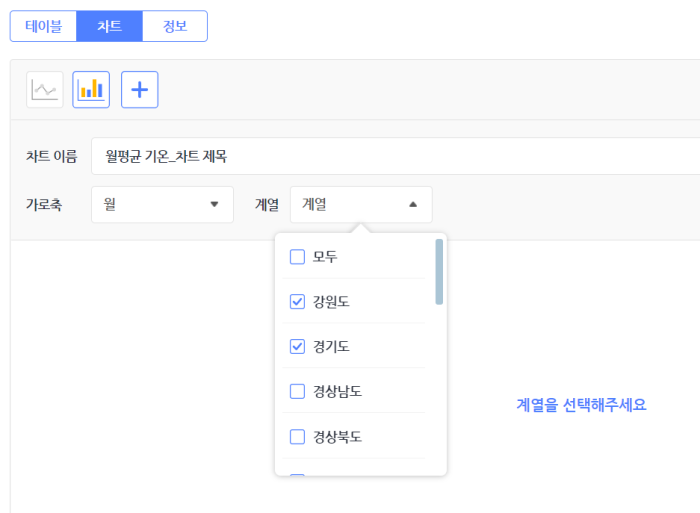Click the plus icon to add chart

tap(140, 90)
